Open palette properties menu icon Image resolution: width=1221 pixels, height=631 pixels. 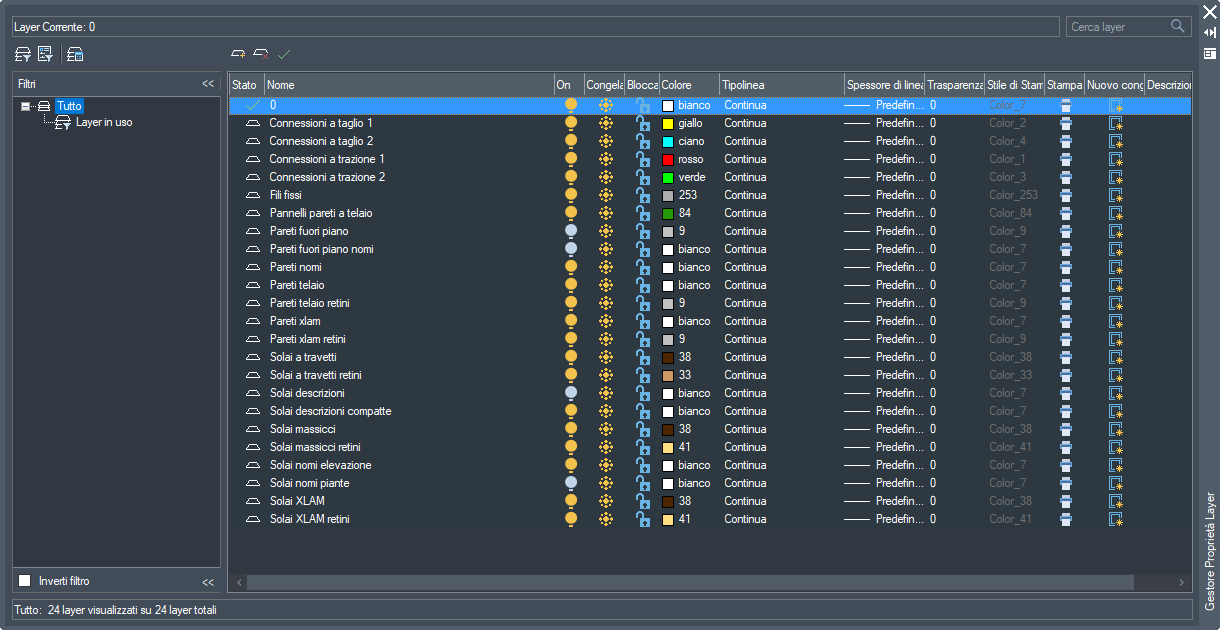(x=1209, y=53)
